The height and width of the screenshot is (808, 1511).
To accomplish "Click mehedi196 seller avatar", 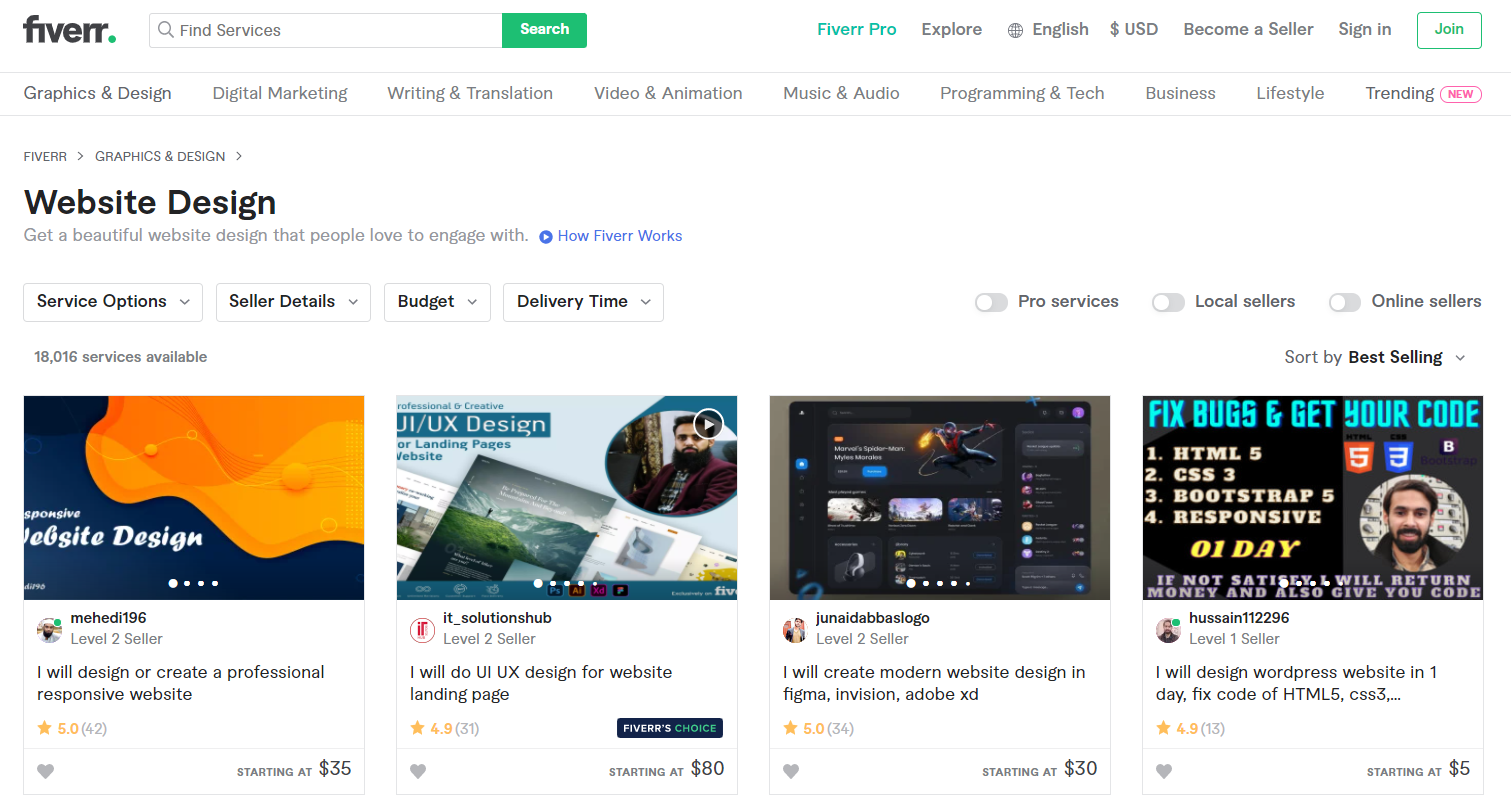I will pos(49,630).
